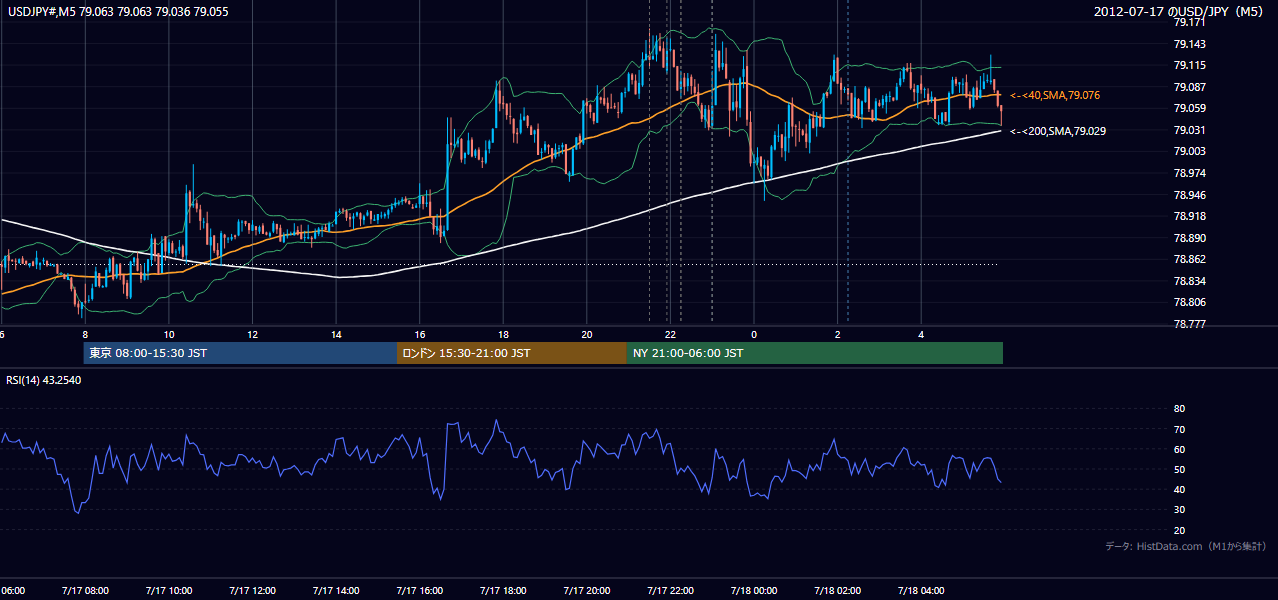Click the hour 10 tick under price chart
Viewport: 1278px width, 600px height.
[x=168, y=335]
